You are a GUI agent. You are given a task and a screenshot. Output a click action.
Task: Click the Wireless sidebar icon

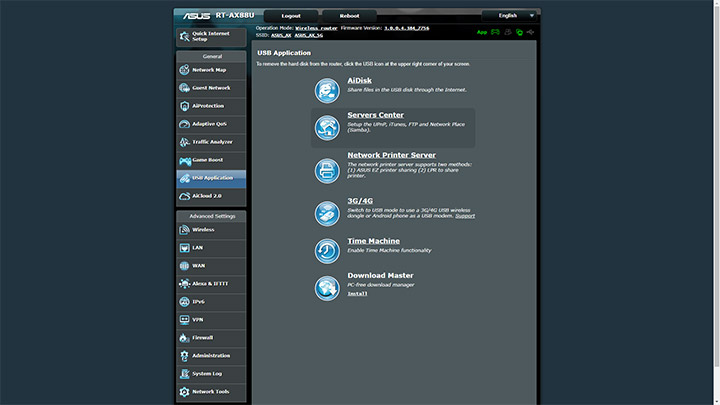point(184,230)
